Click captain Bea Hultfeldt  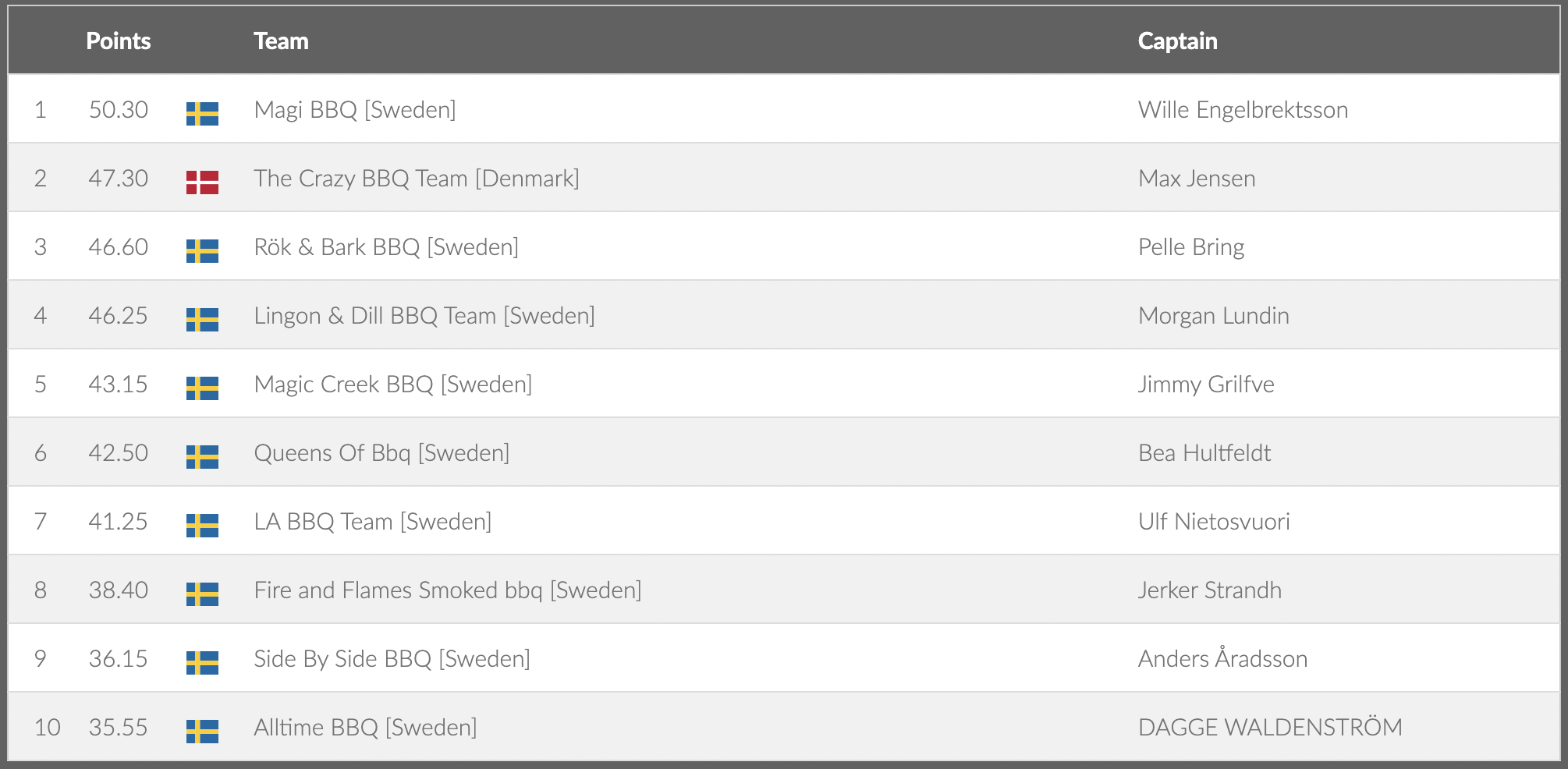click(1204, 453)
